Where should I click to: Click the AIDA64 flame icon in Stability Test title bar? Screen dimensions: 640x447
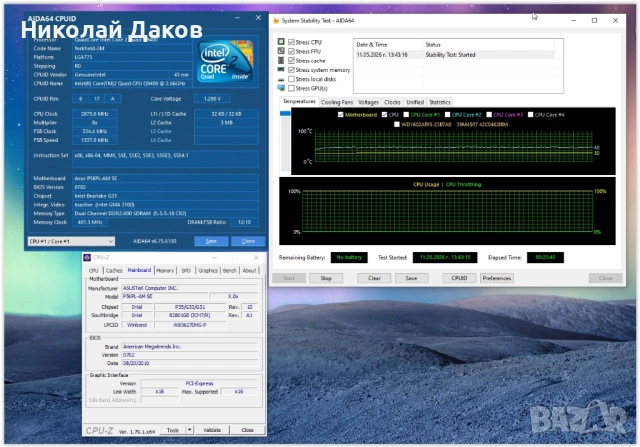[276, 20]
